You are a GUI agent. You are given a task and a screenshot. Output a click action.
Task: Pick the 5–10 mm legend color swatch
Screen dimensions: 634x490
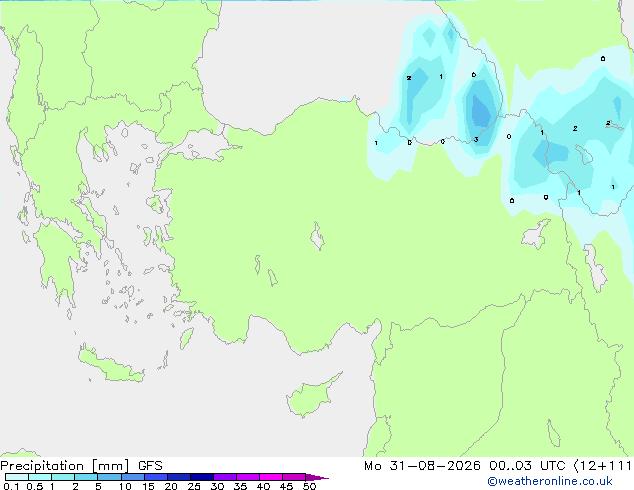pos(109,477)
